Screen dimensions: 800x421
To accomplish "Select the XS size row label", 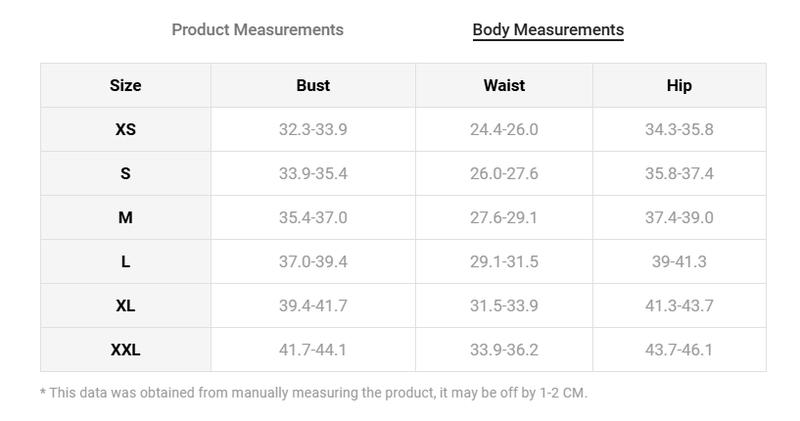I will [126, 130].
